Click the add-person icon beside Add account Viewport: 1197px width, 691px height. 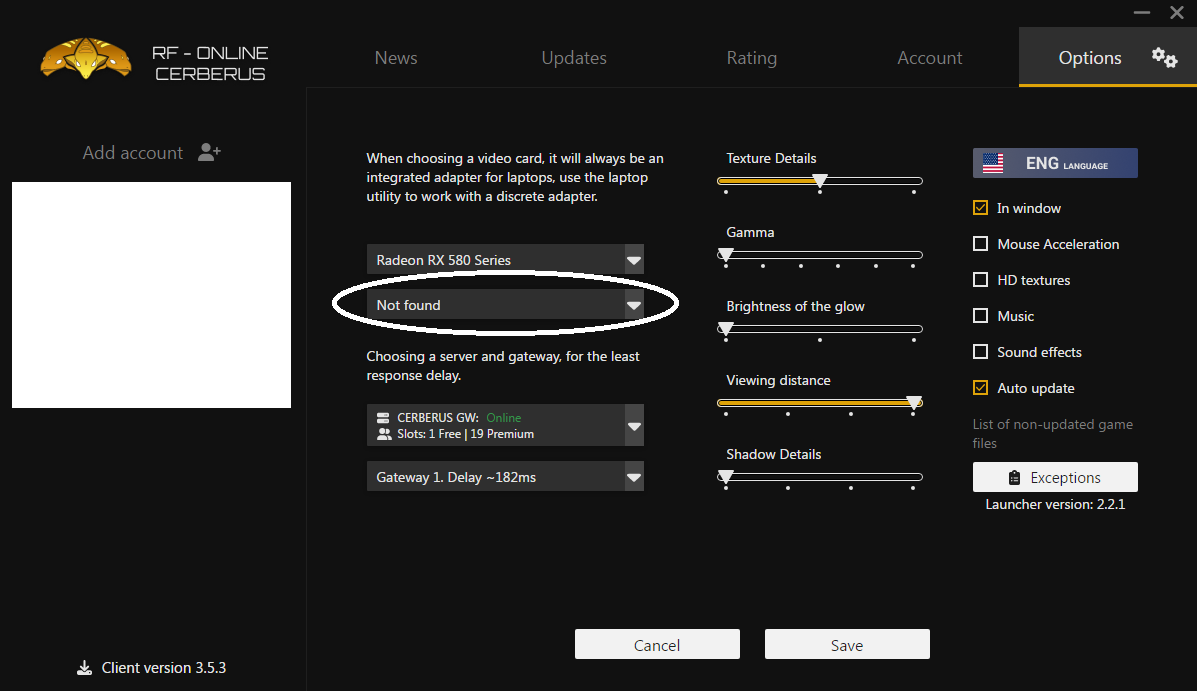coord(209,152)
